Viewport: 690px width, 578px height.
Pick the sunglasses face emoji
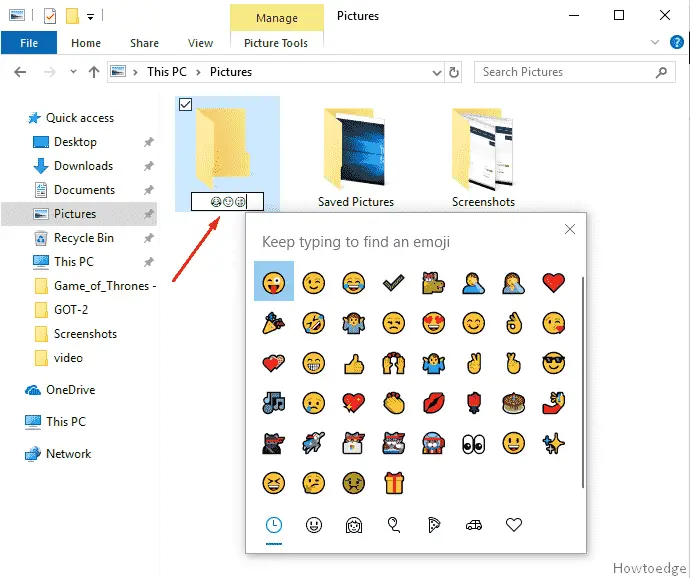(x=553, y=363)
